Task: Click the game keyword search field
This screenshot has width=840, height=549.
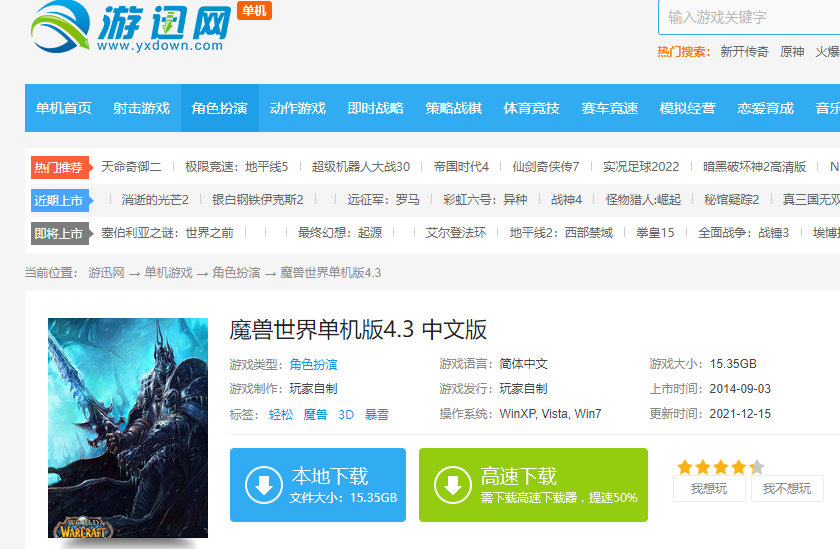Action: [749, 17]
